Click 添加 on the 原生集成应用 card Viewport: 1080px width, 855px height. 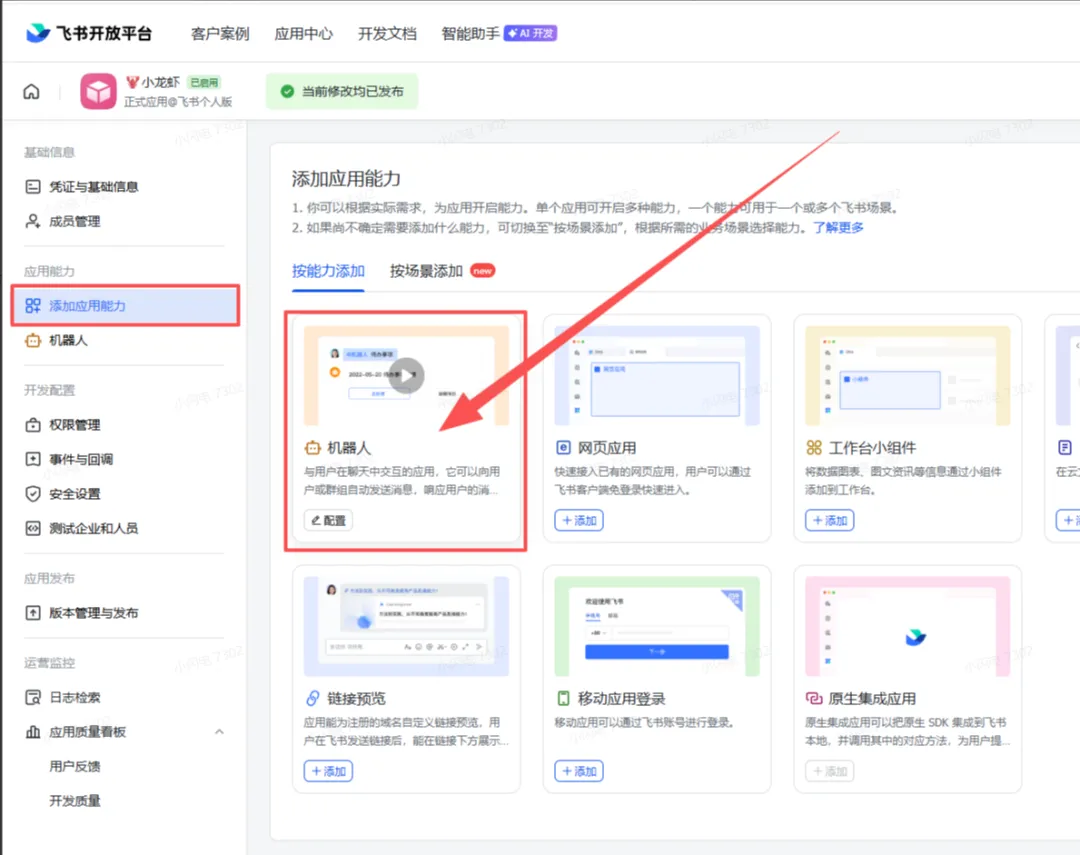click(x=829, y=771)
